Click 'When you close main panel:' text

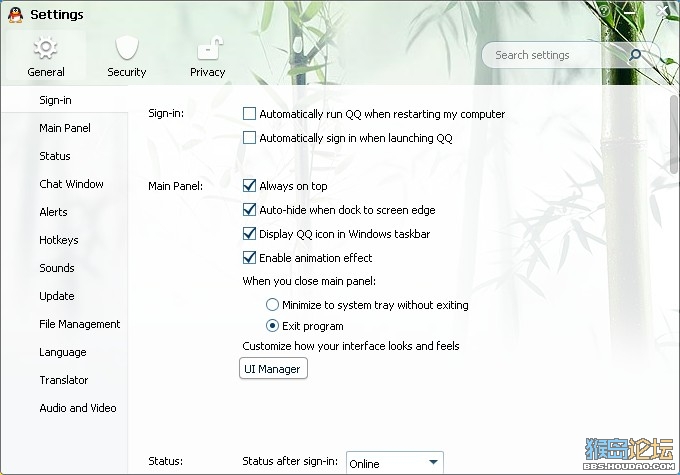pyautogui.click(x=309, y=281)
